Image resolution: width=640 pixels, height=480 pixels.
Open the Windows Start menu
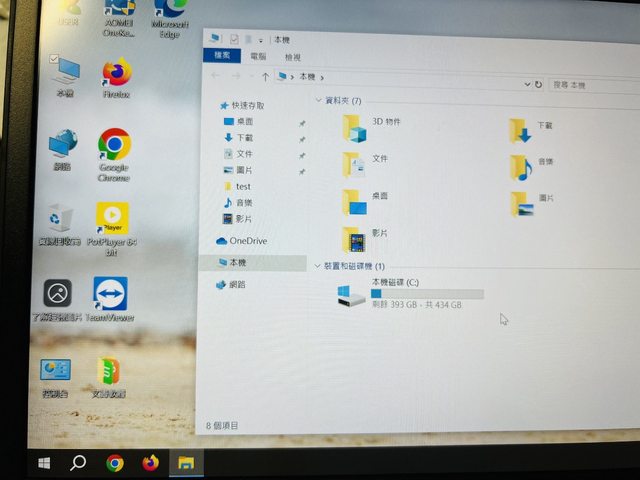(45, 463)
